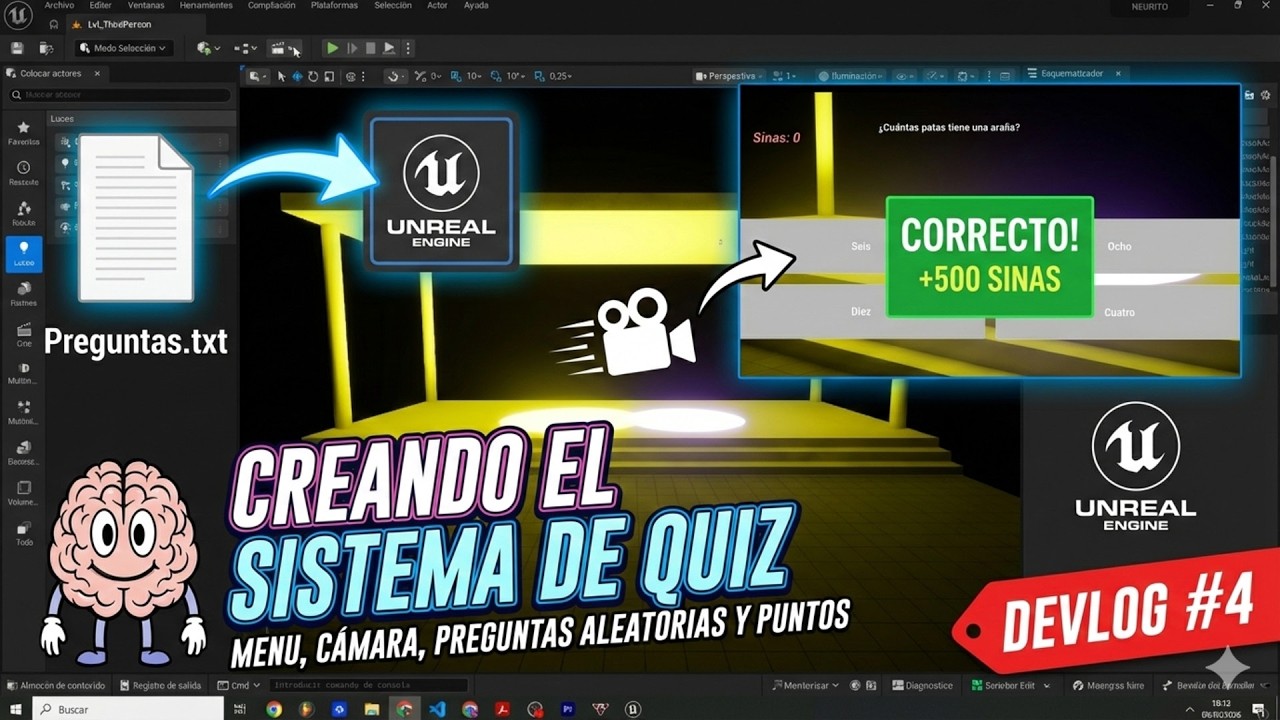
Task: Close the Esquematizador tab
Action: pyautogui.click(x=1118, y=74)
